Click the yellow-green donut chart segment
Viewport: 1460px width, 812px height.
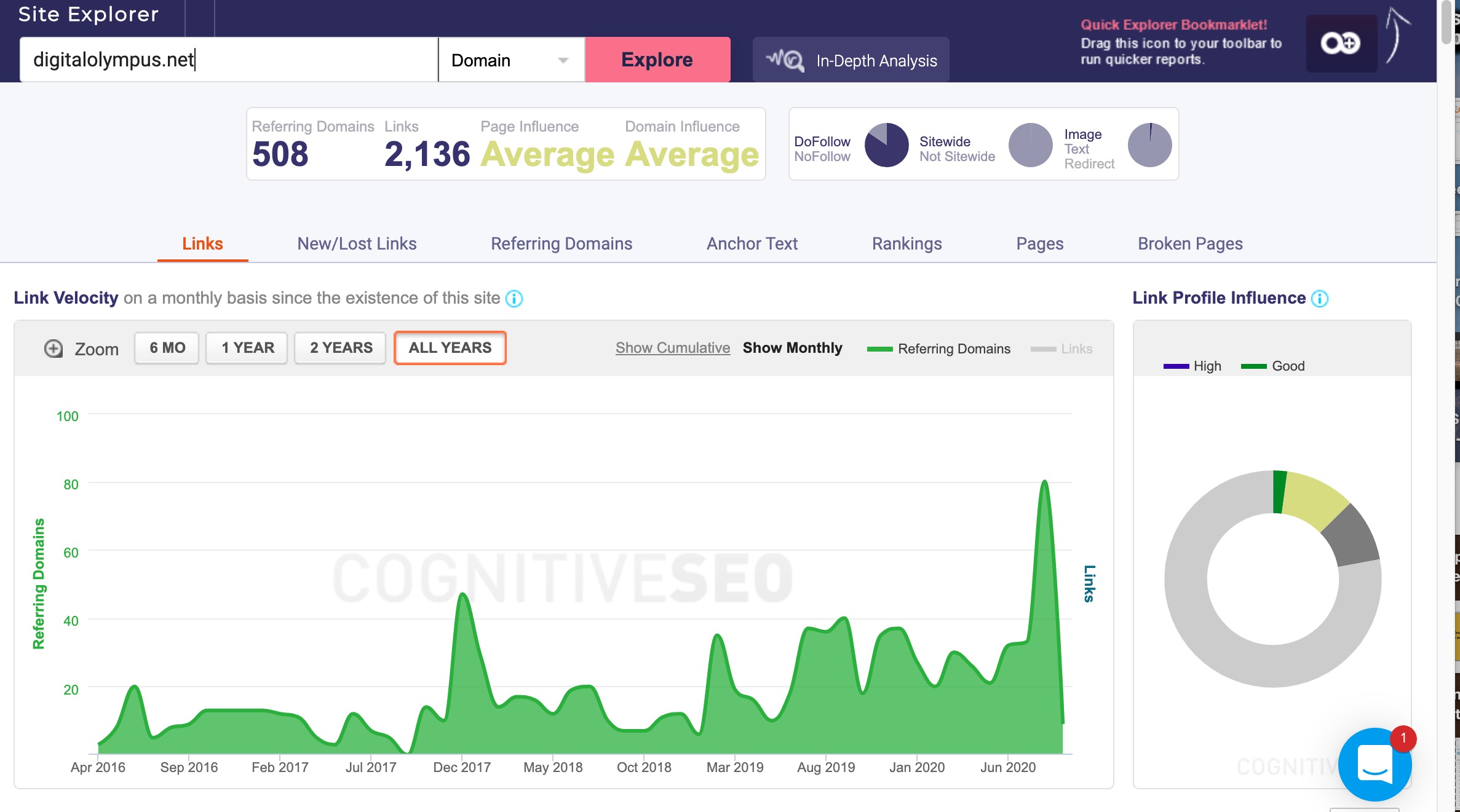click(1315, 500)
